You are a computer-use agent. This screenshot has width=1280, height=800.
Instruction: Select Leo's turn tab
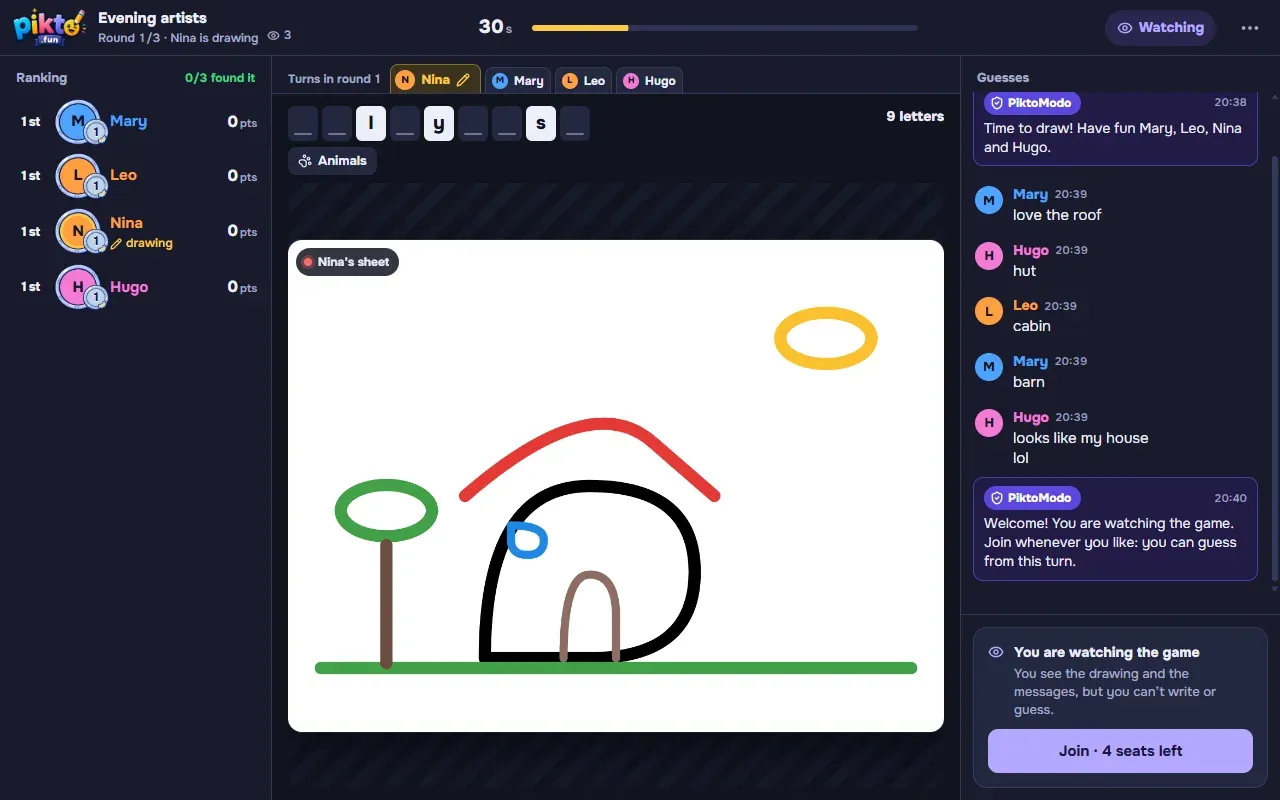584,81
